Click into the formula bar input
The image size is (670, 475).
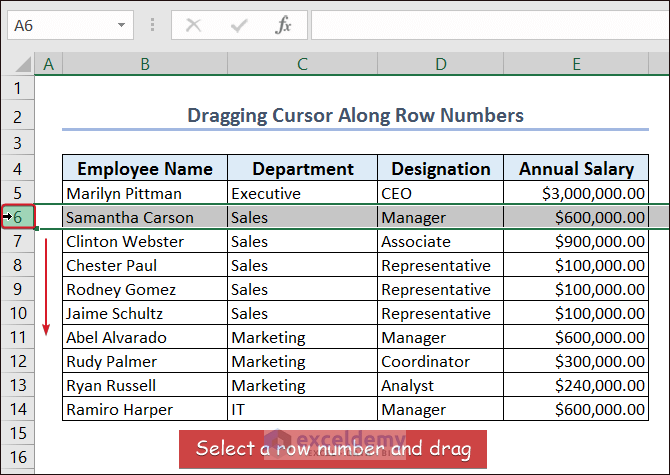(490, 25)
